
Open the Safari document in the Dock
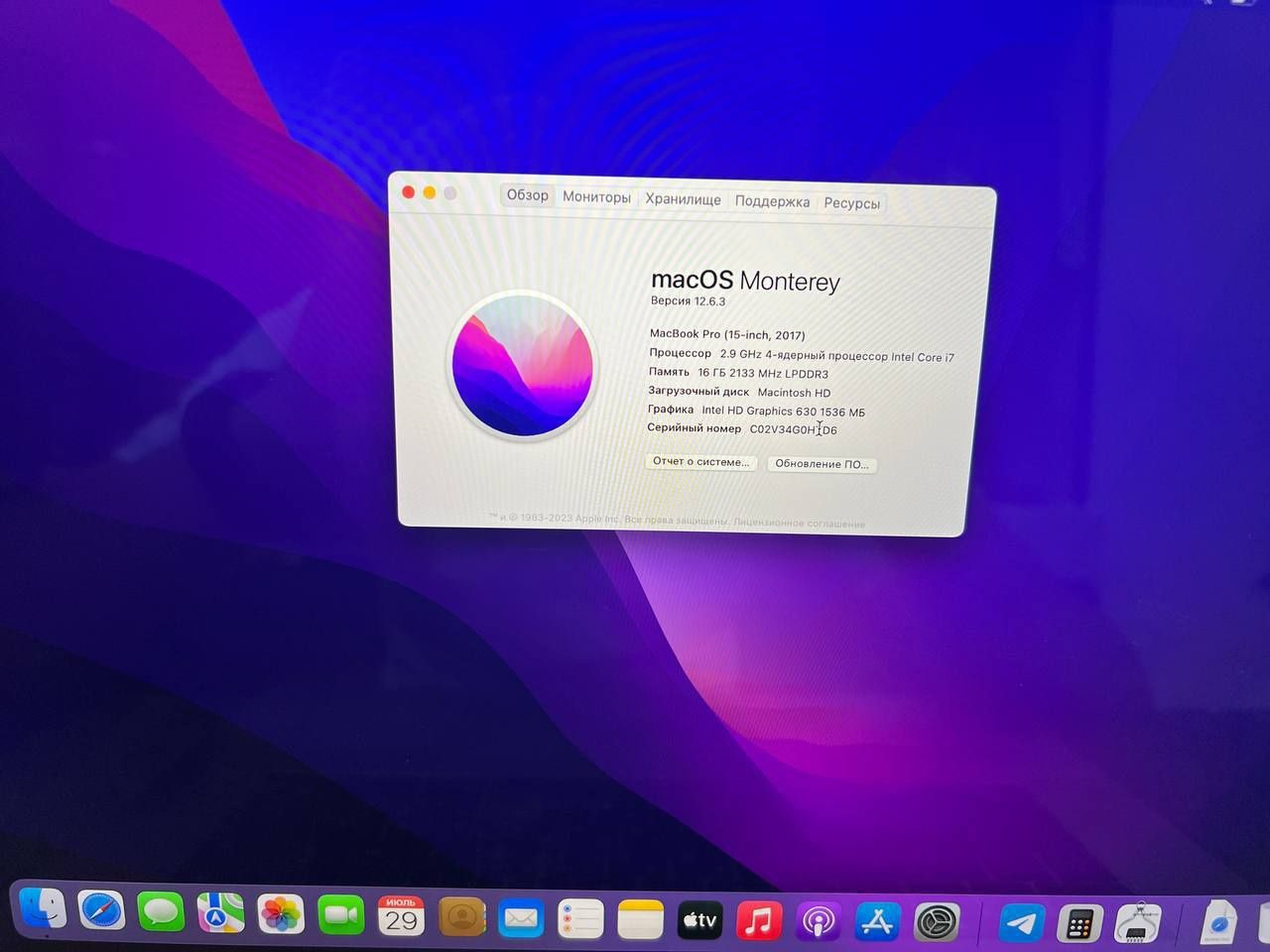1219,923
